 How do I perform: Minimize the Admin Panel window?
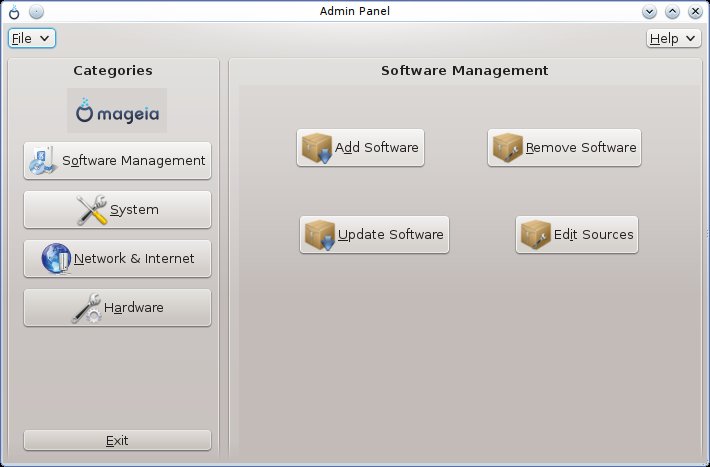649,12
